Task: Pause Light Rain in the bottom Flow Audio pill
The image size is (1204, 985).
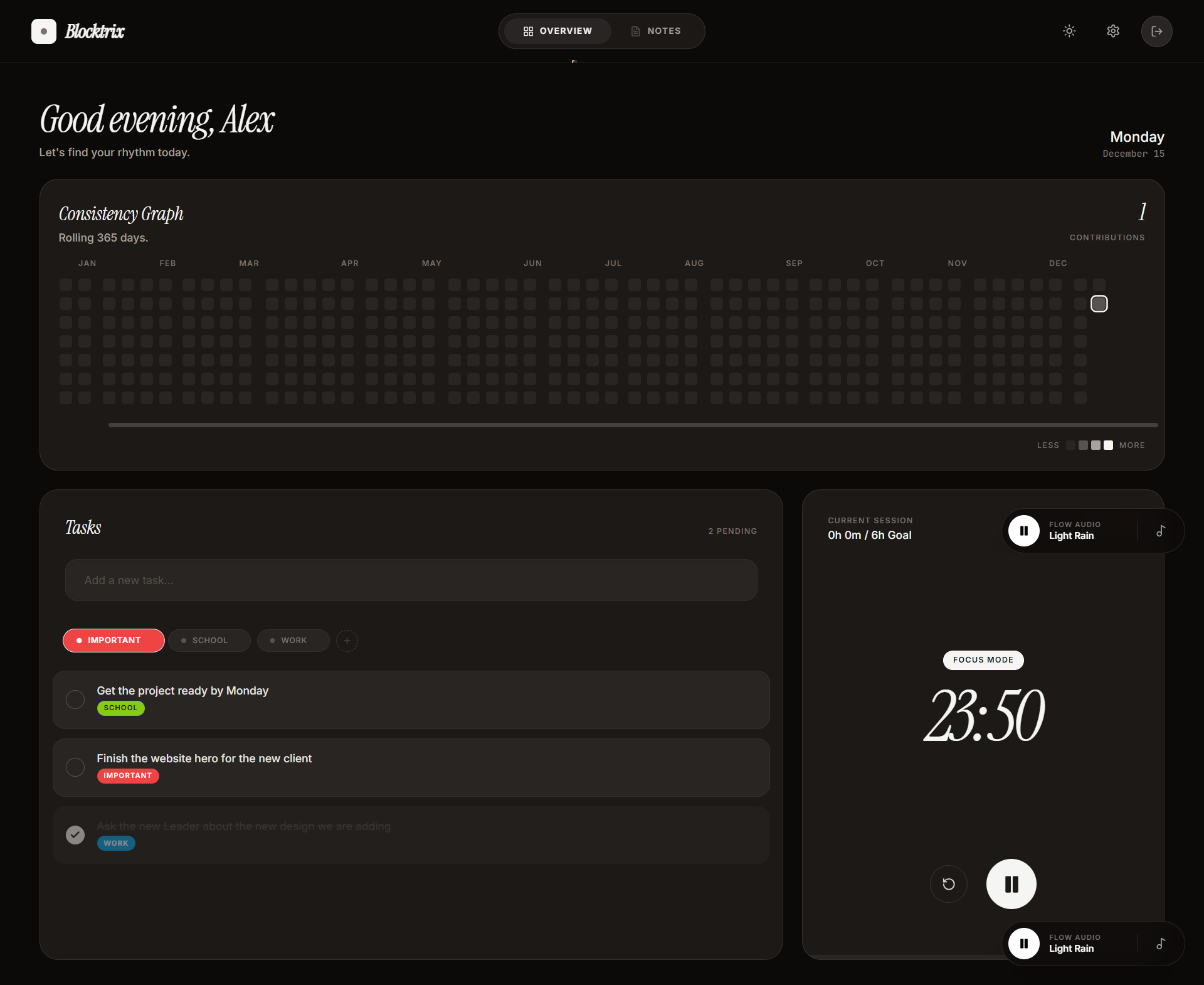Action: [1023, 944]
